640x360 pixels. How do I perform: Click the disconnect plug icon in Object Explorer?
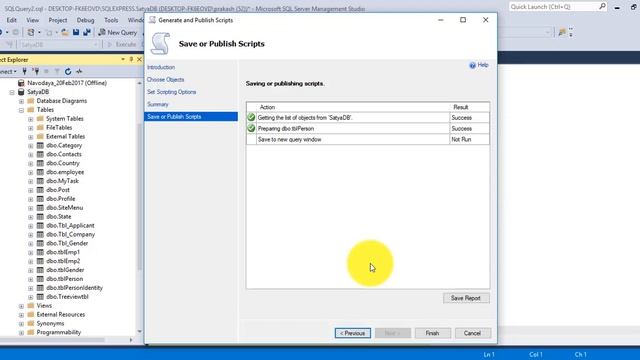(x=36, y=71)
